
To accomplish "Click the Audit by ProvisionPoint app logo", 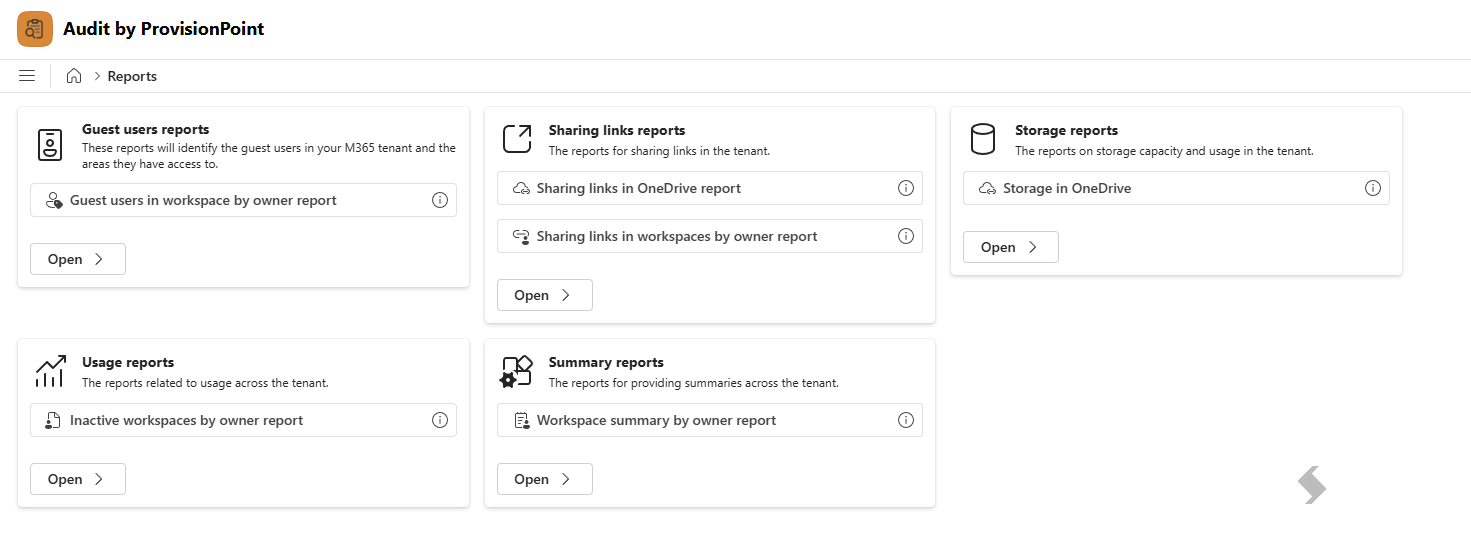I will click(35, 29).
